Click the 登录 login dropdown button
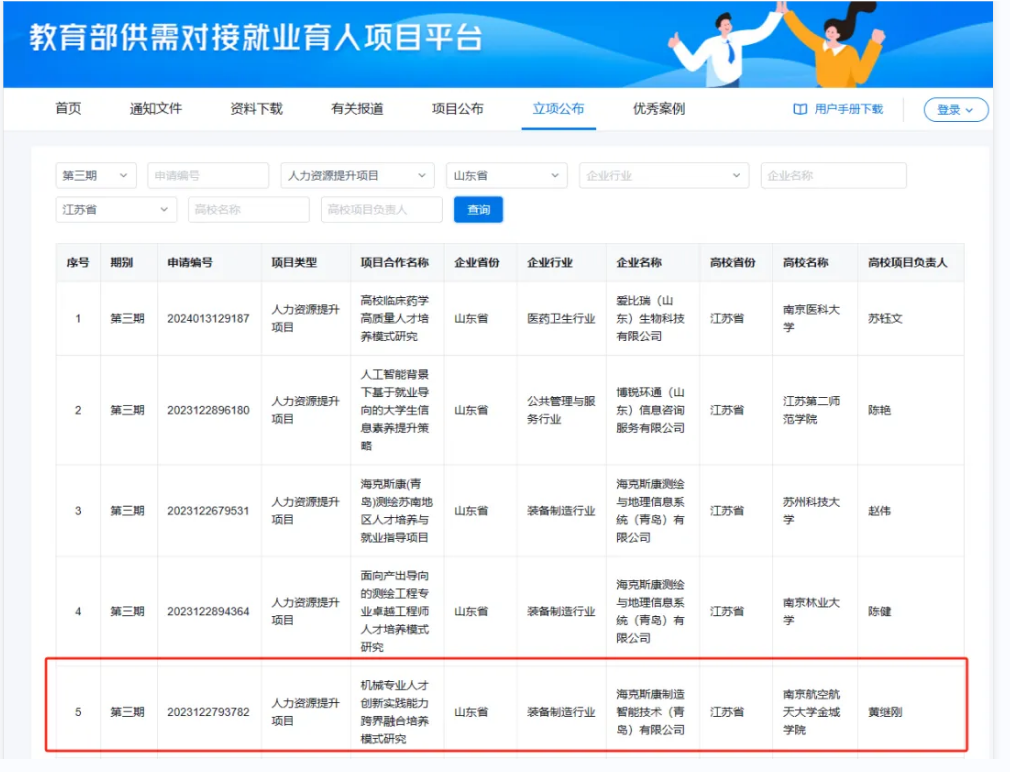This screenshot has width=1010, height=772. coord(955,110)
